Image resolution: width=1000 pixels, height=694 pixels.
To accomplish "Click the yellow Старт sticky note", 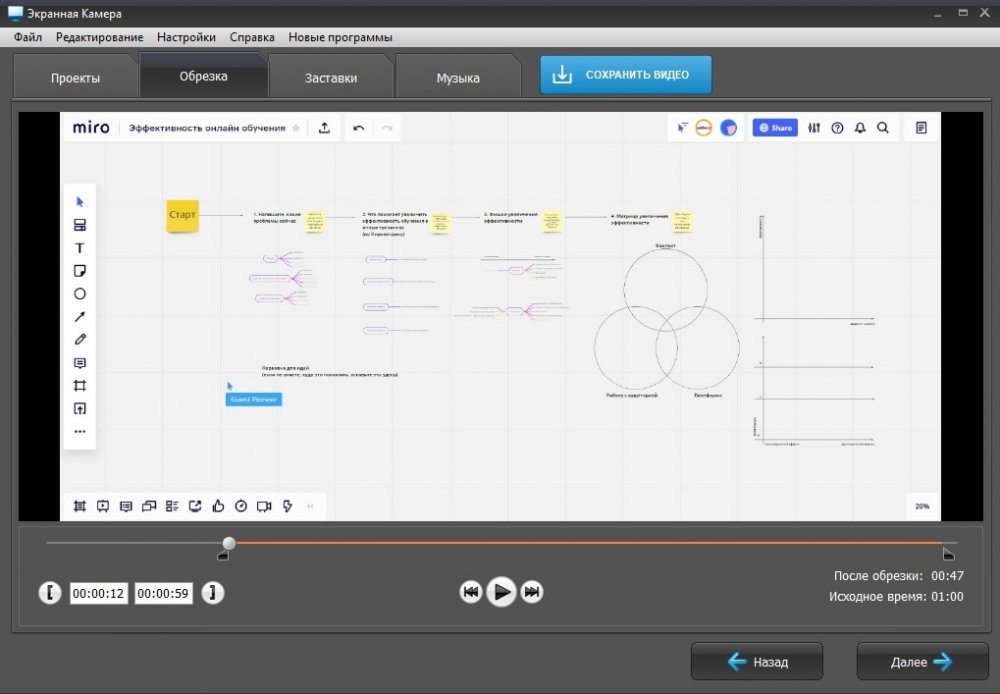I will [x=182, y=216].
